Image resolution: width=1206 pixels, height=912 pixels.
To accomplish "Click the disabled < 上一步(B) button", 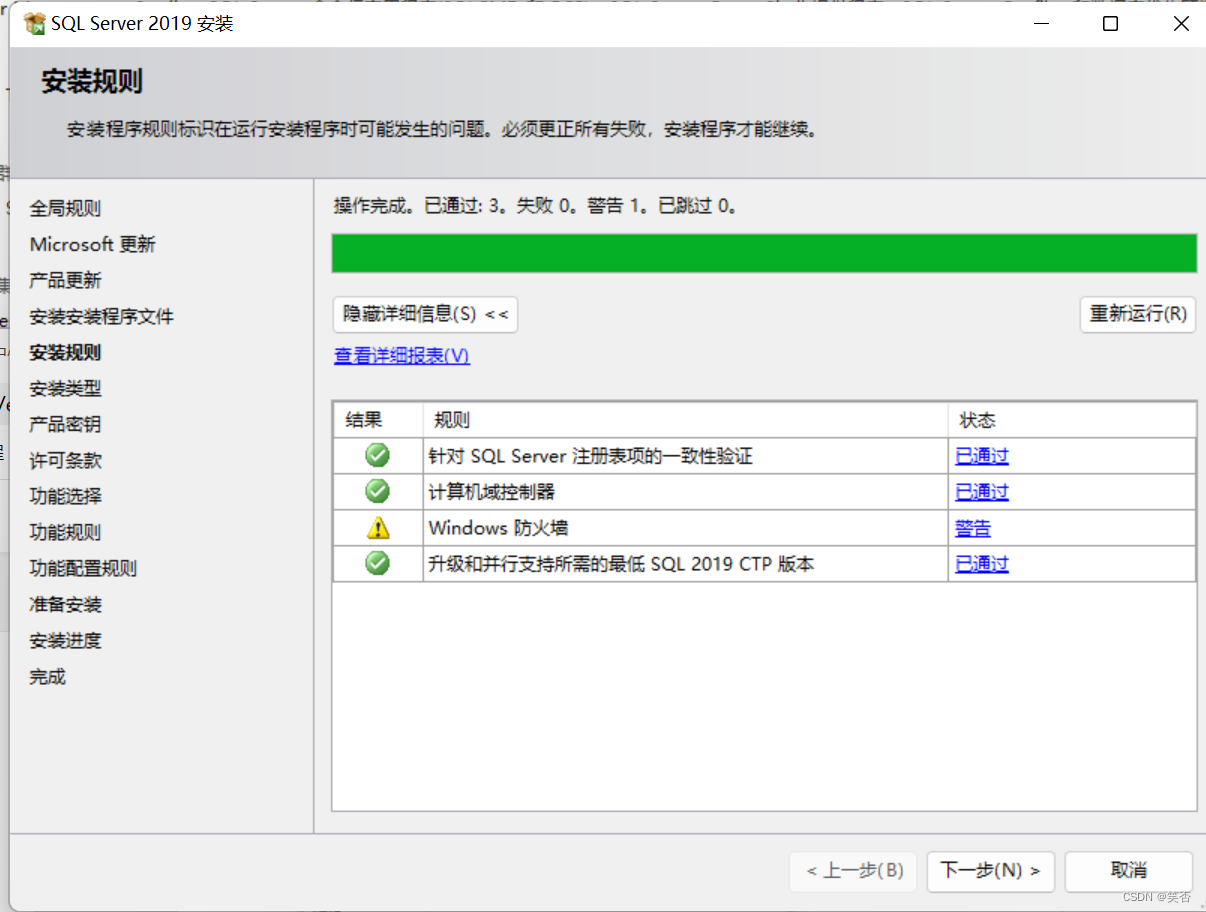I will 853,871.
